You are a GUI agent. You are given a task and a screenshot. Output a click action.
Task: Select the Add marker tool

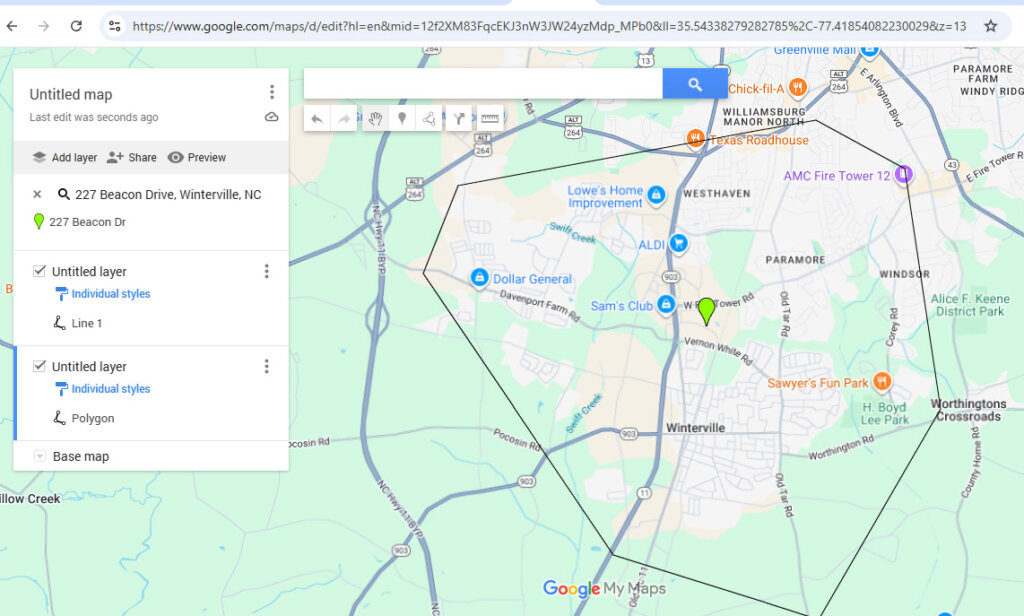click(402, 119)
